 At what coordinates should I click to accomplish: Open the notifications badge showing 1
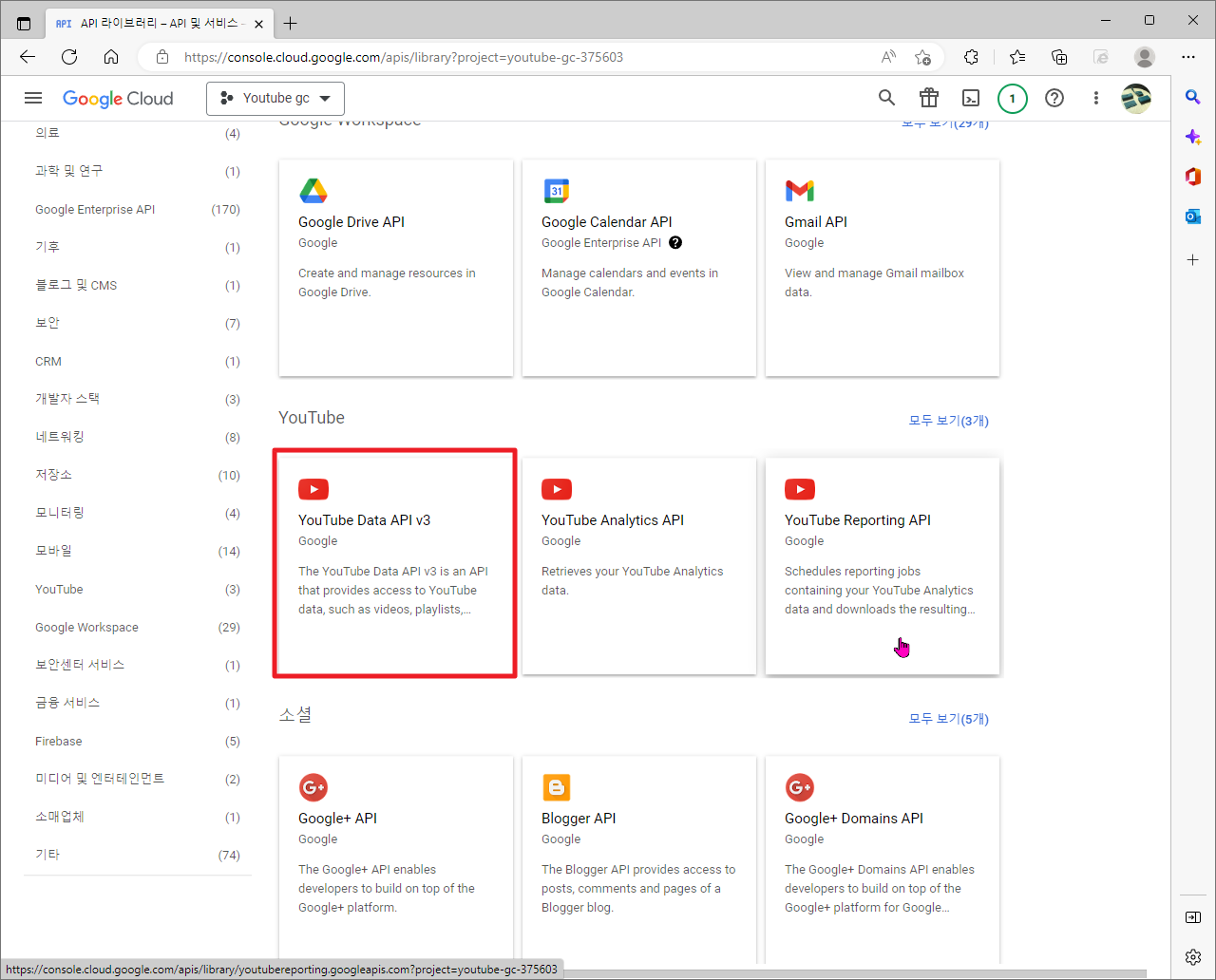[1013, 98]
